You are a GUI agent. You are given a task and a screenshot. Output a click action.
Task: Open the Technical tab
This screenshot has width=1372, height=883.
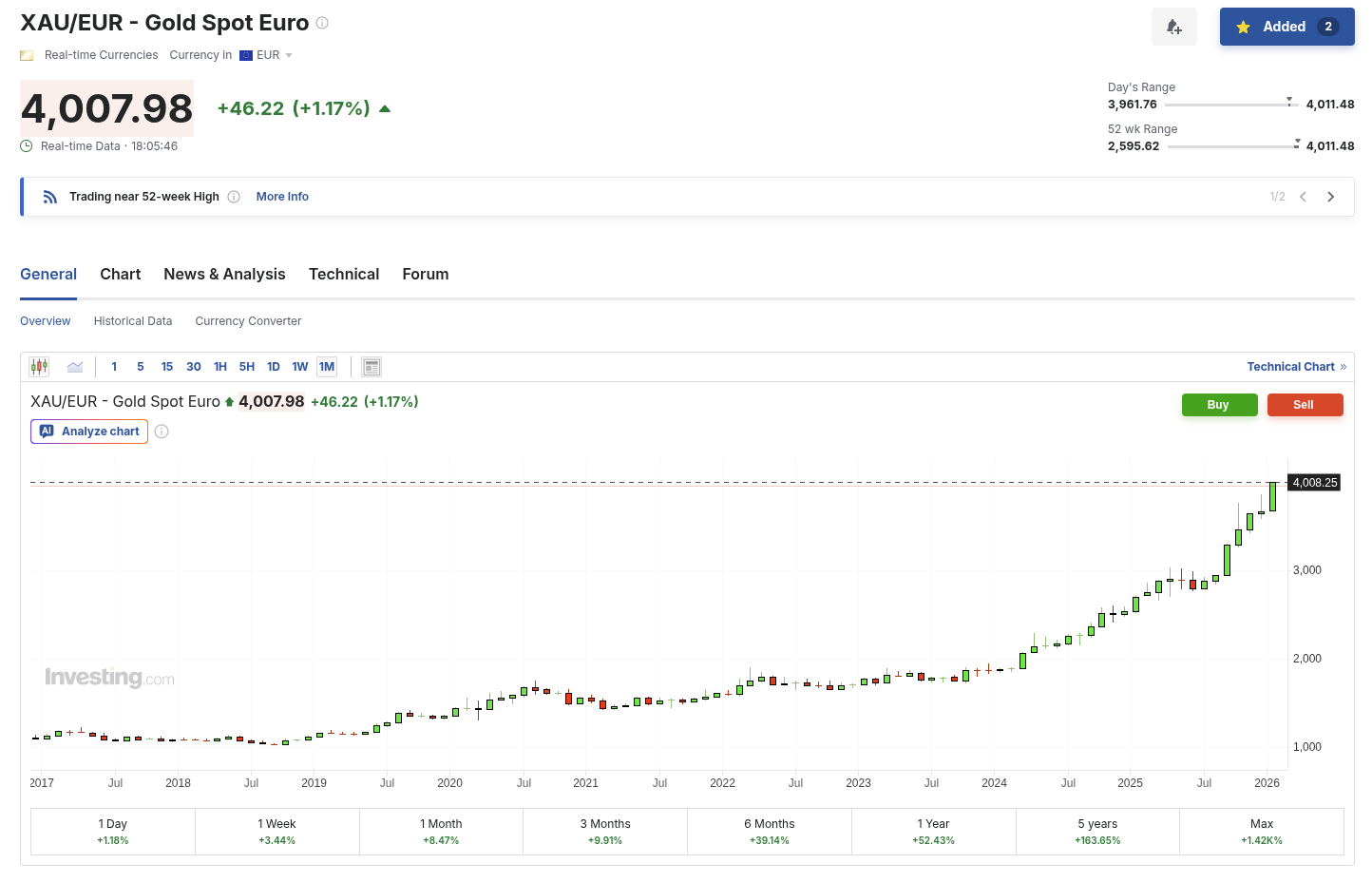[x=344, y=274]
